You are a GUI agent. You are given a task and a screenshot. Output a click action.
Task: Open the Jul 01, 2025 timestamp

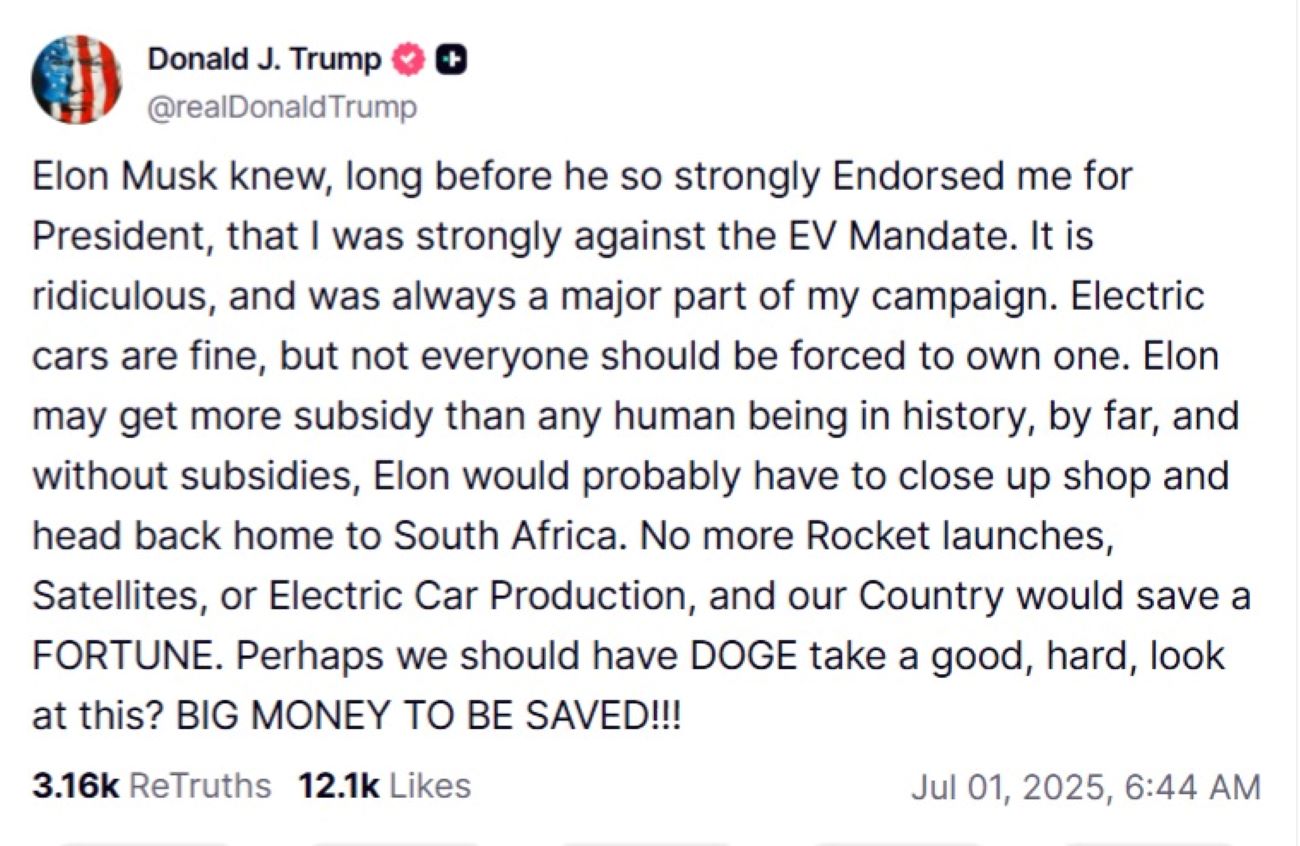(1085, 787)
